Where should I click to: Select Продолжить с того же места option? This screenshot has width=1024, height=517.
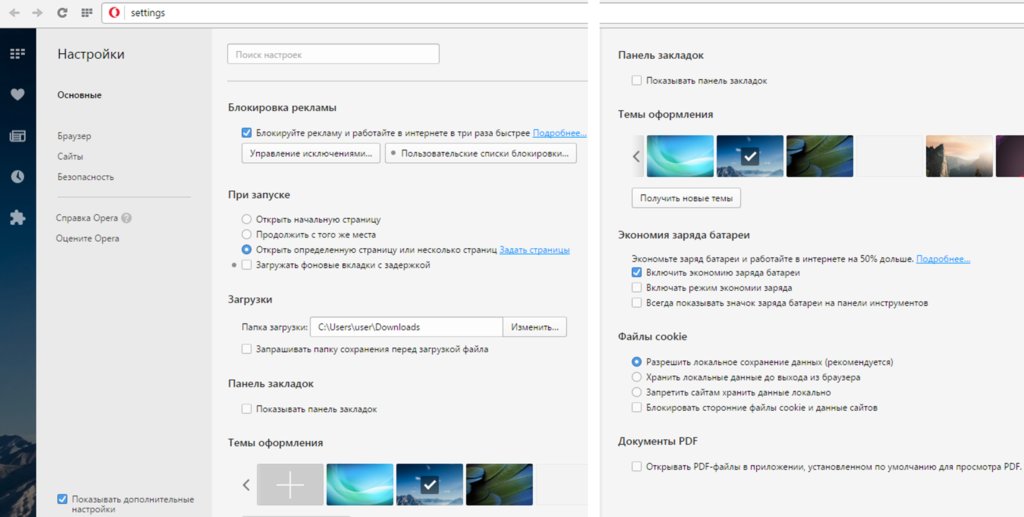pos(246,234)
